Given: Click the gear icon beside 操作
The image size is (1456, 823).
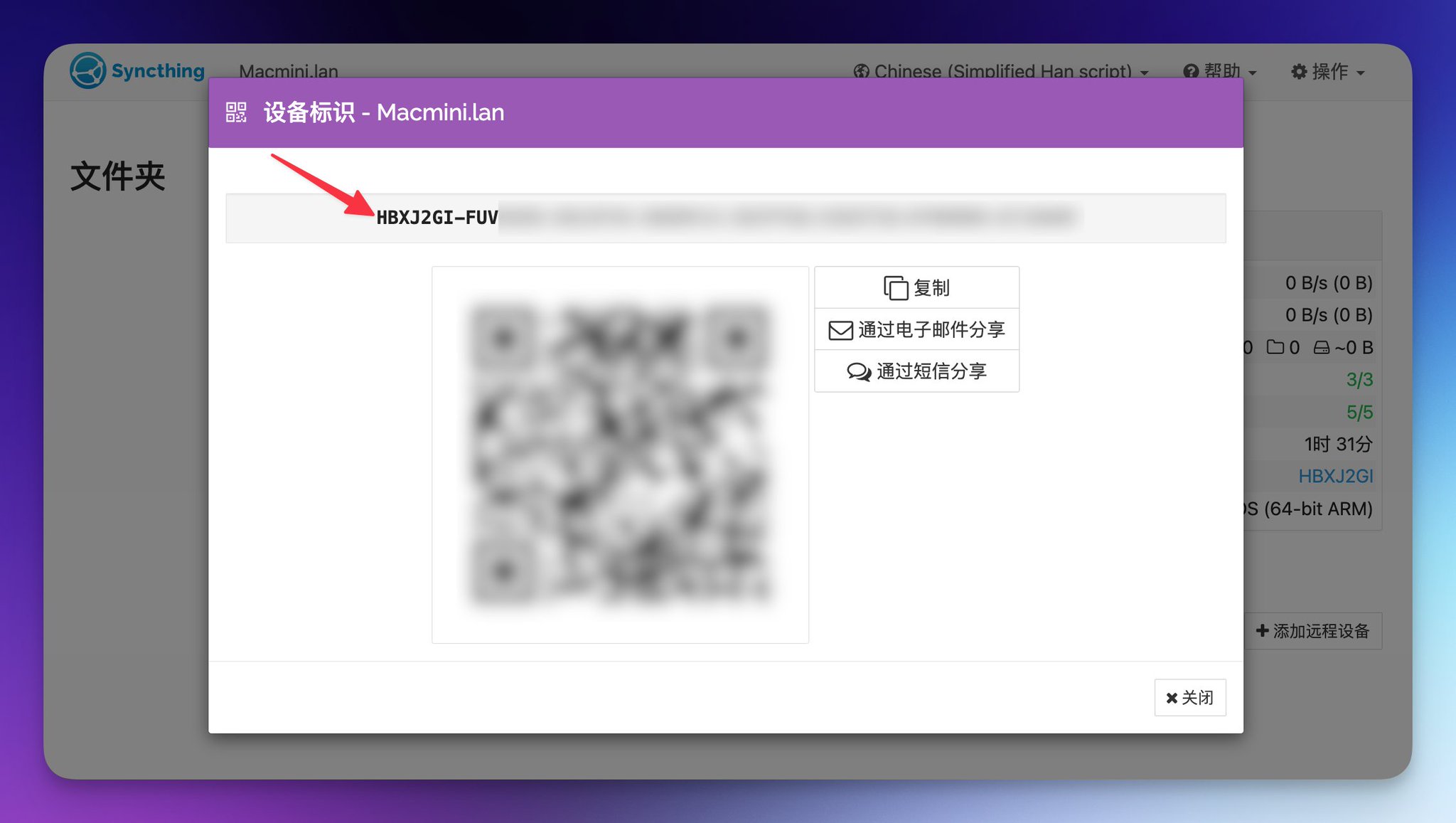Looking at the screenshot, I should pyautogui.click(x=1299, y=72).
